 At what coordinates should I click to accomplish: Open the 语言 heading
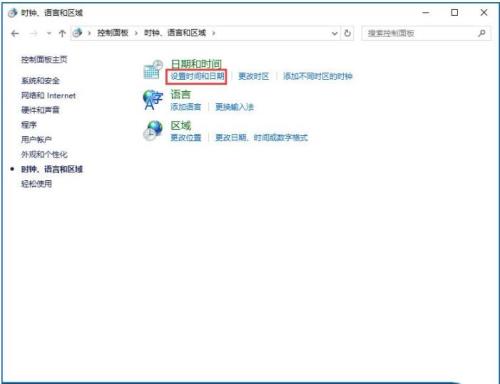pos(181,94)
